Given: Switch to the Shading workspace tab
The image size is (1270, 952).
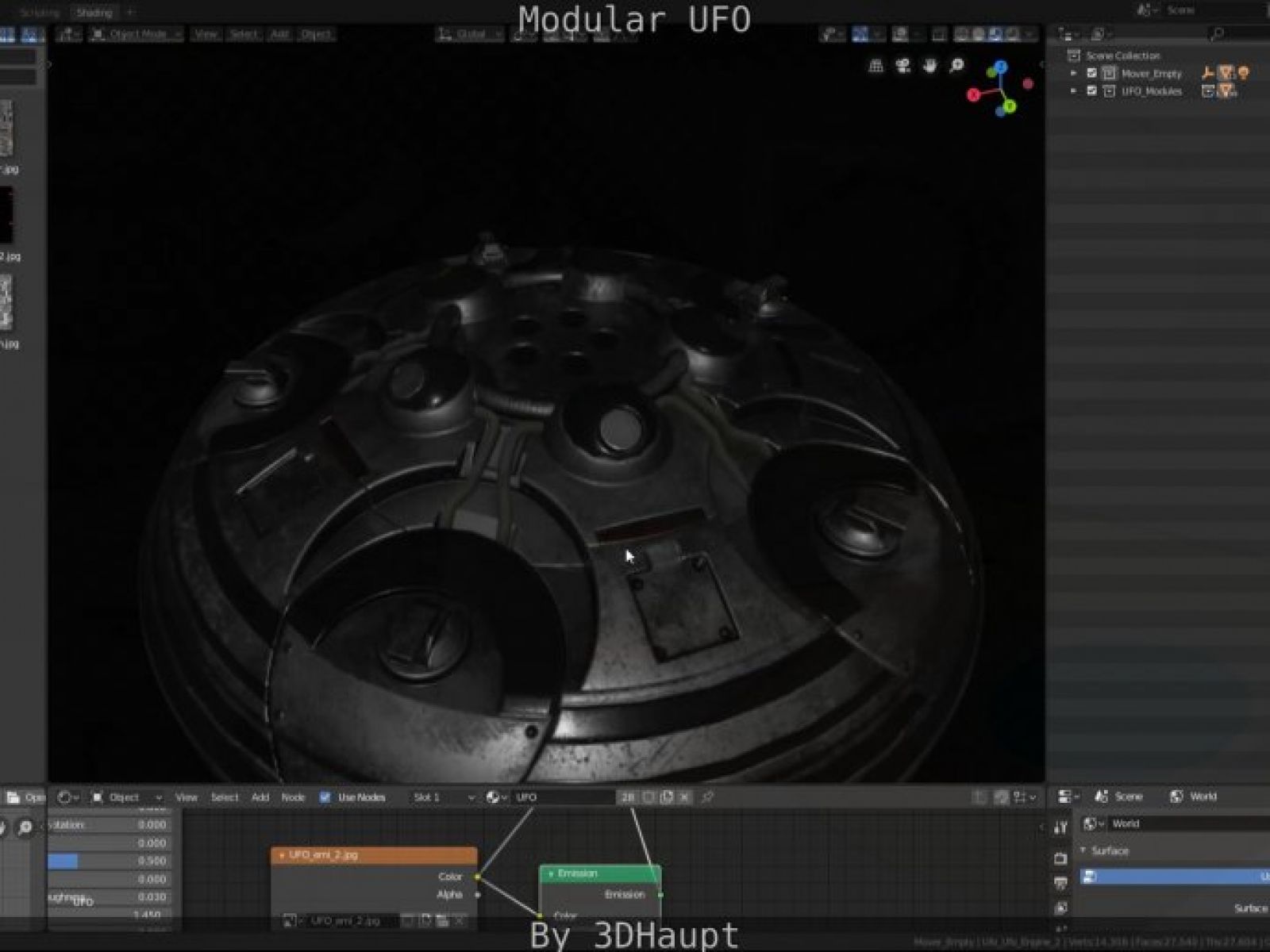Looking at the screenshot, I should pyautogui.click(x=94, y=13).
